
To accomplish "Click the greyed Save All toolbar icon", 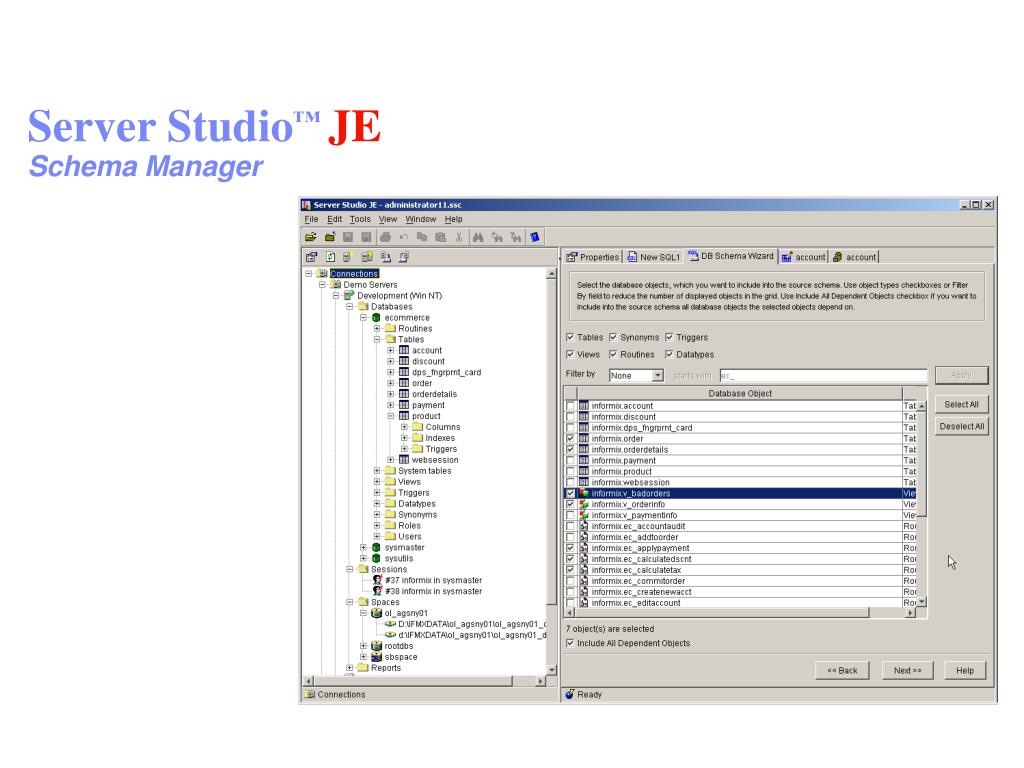I will [366, 237].
